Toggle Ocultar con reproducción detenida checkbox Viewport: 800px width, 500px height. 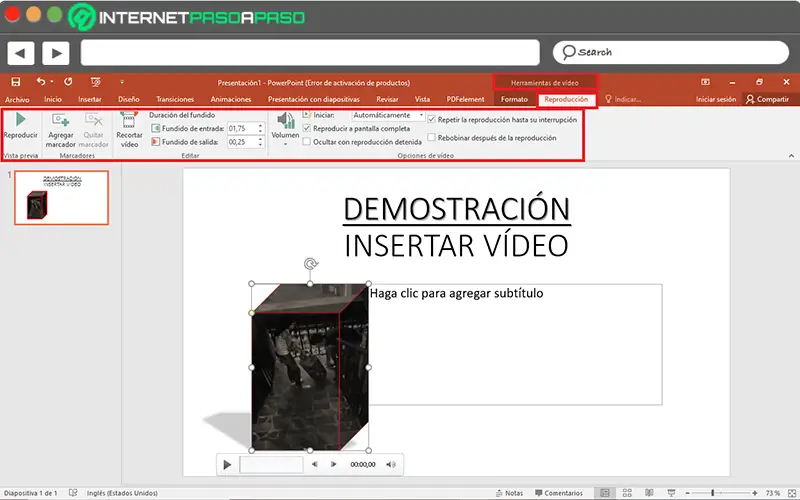[x=307, y=142]
